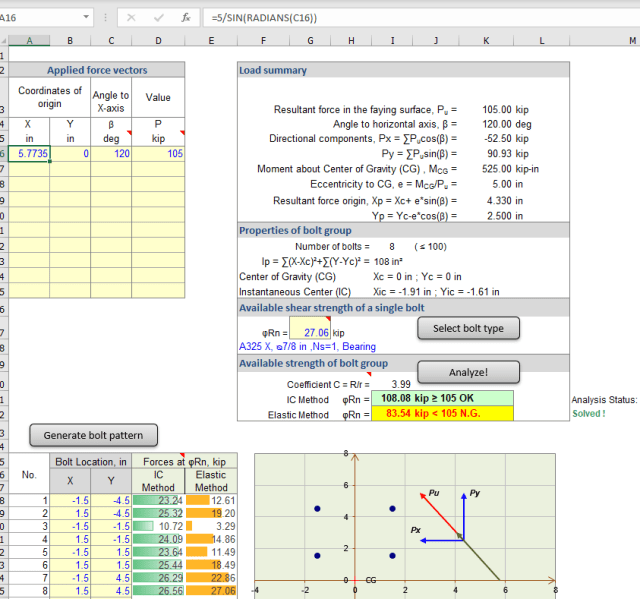
Task: Click the Enter checkmark icon in formula bar
Action: click(x=158, y=17)
